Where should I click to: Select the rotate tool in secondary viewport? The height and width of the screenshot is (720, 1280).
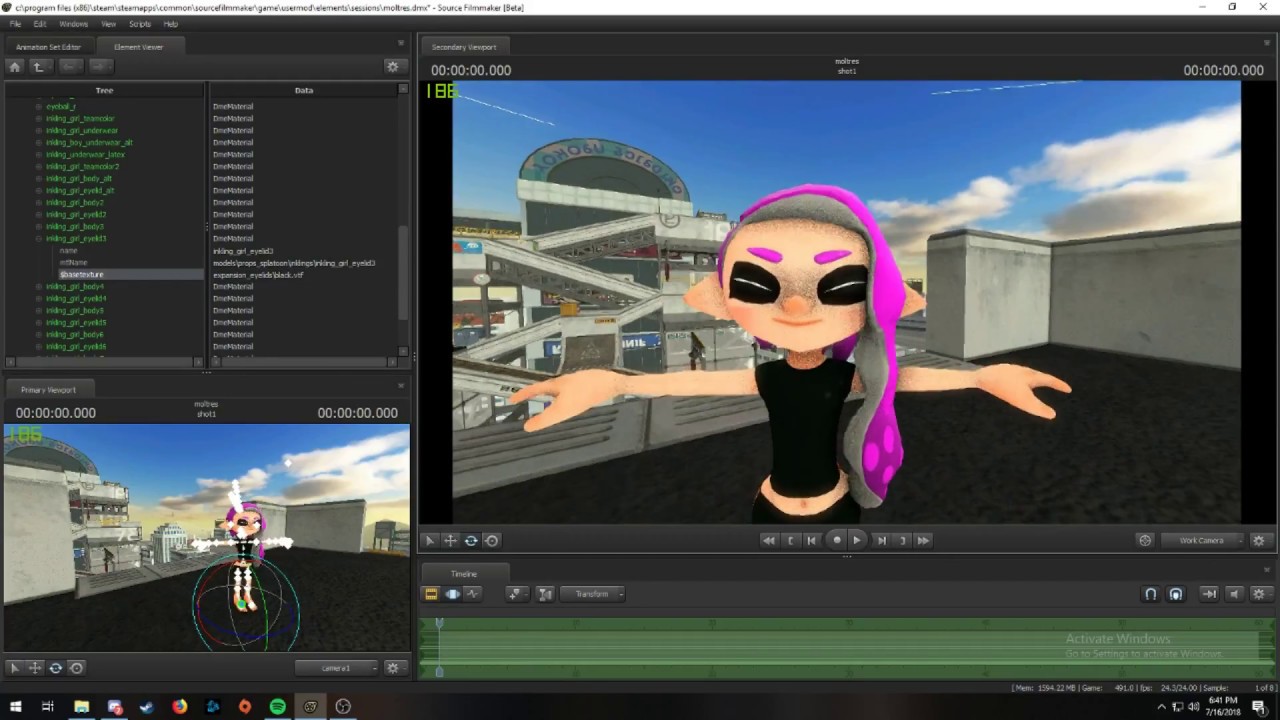[471, 540]
